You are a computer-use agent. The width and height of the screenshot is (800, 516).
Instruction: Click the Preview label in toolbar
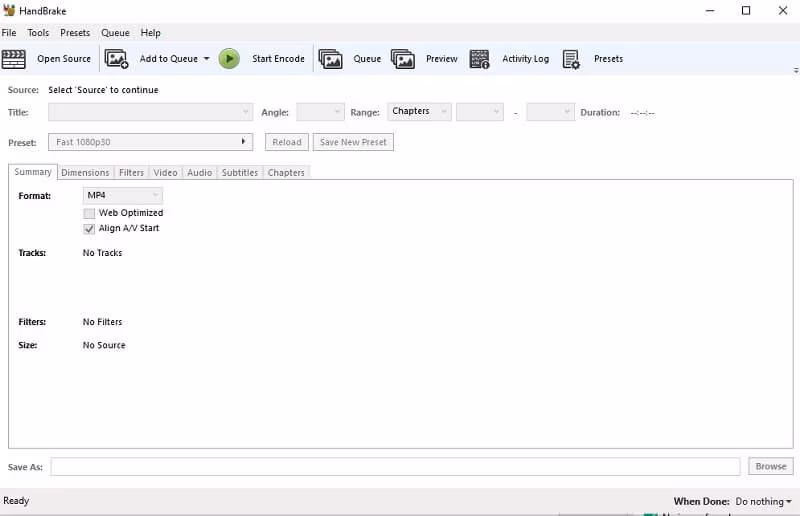[x=441, y=59]
